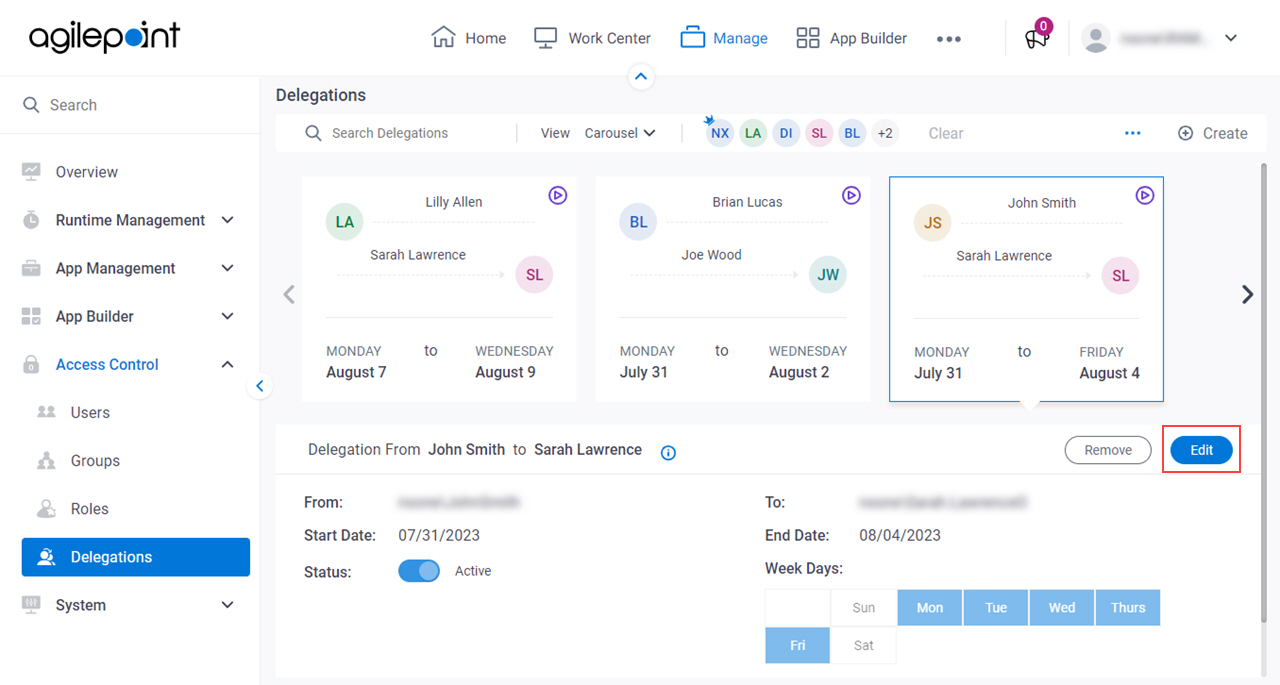The width and height of the screenshot is (1280, 685).
Task: Open the App Builder grid icon in top navigation
Action: (808, 38)
